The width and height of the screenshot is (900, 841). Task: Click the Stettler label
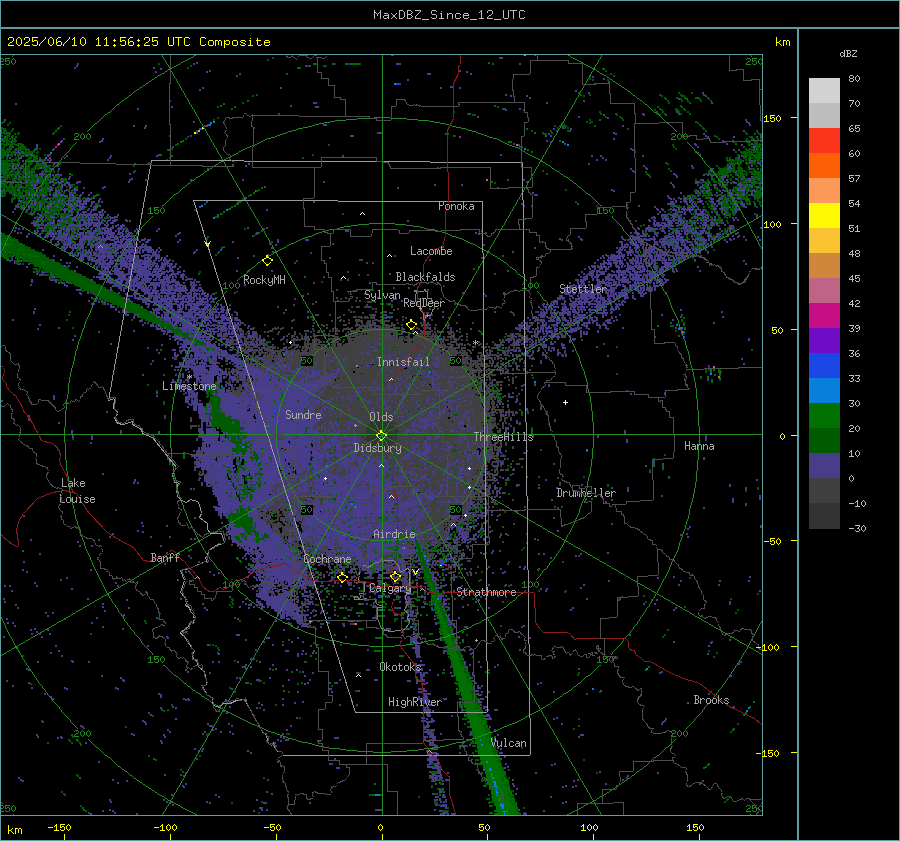tap(583, 289)
